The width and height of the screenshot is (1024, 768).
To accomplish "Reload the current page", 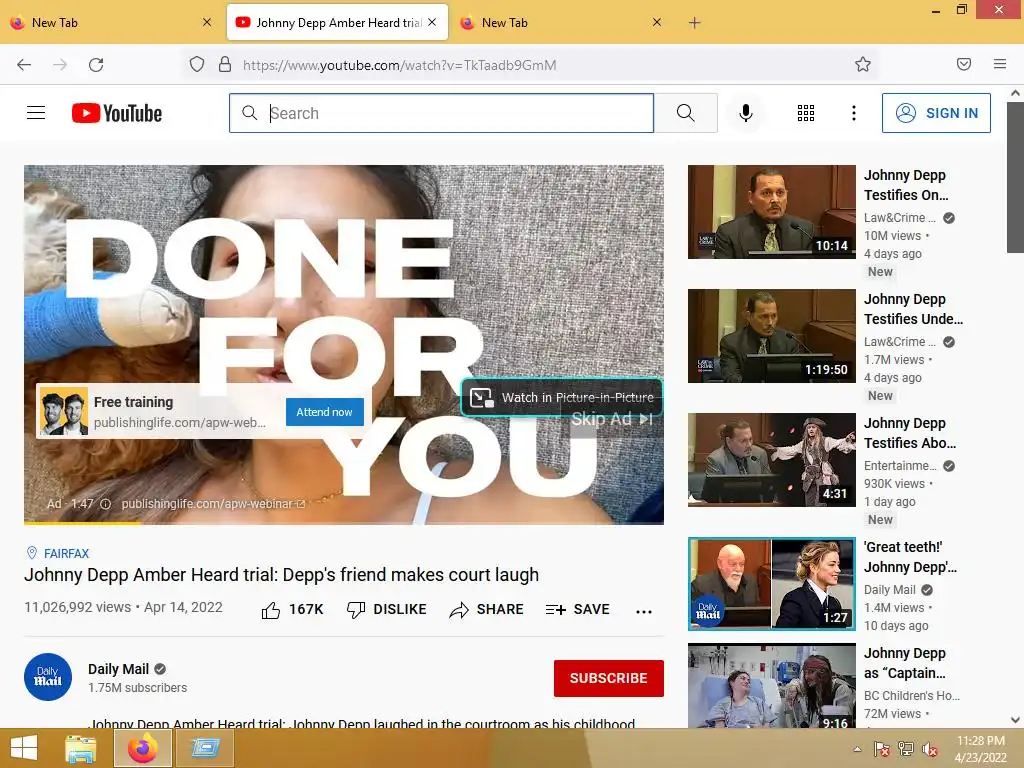I will click(x=96, y=65).
